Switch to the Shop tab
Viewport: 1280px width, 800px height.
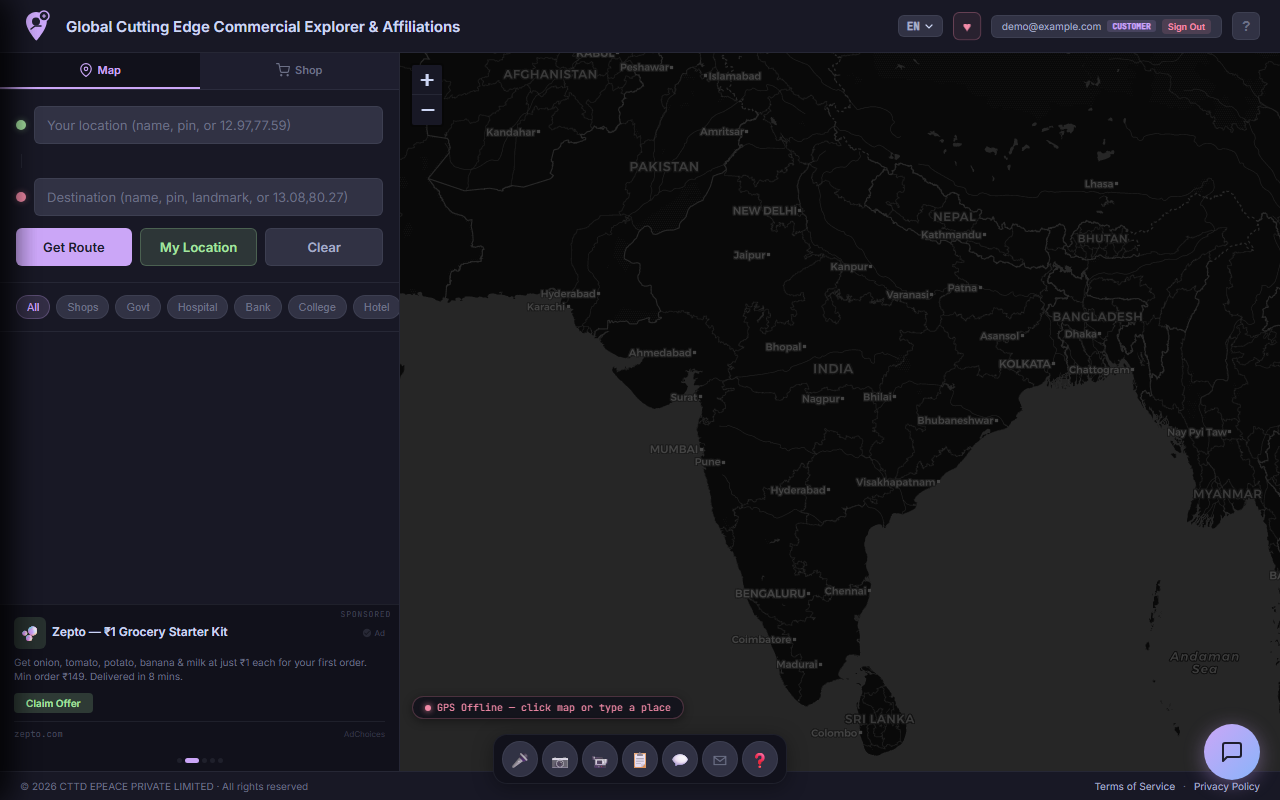pos(300,70)
